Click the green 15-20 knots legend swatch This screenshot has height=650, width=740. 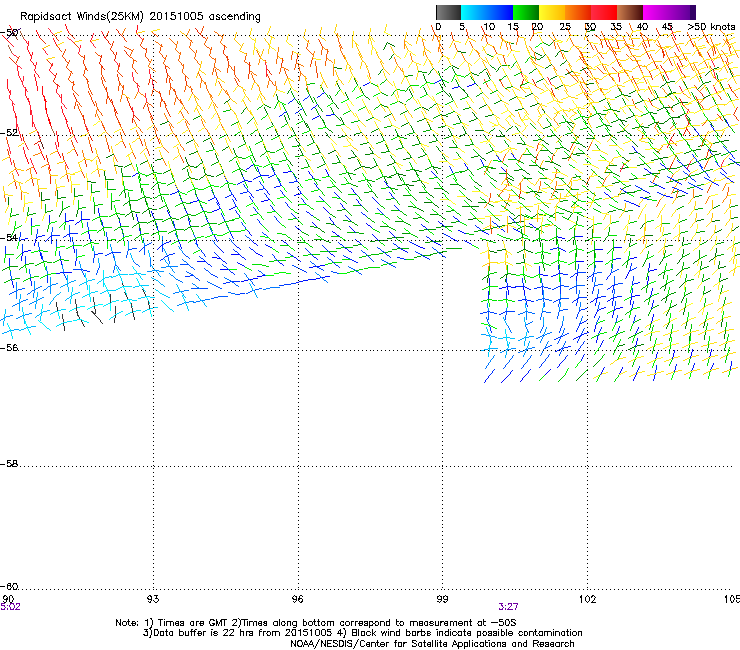[x=526, y=12]
